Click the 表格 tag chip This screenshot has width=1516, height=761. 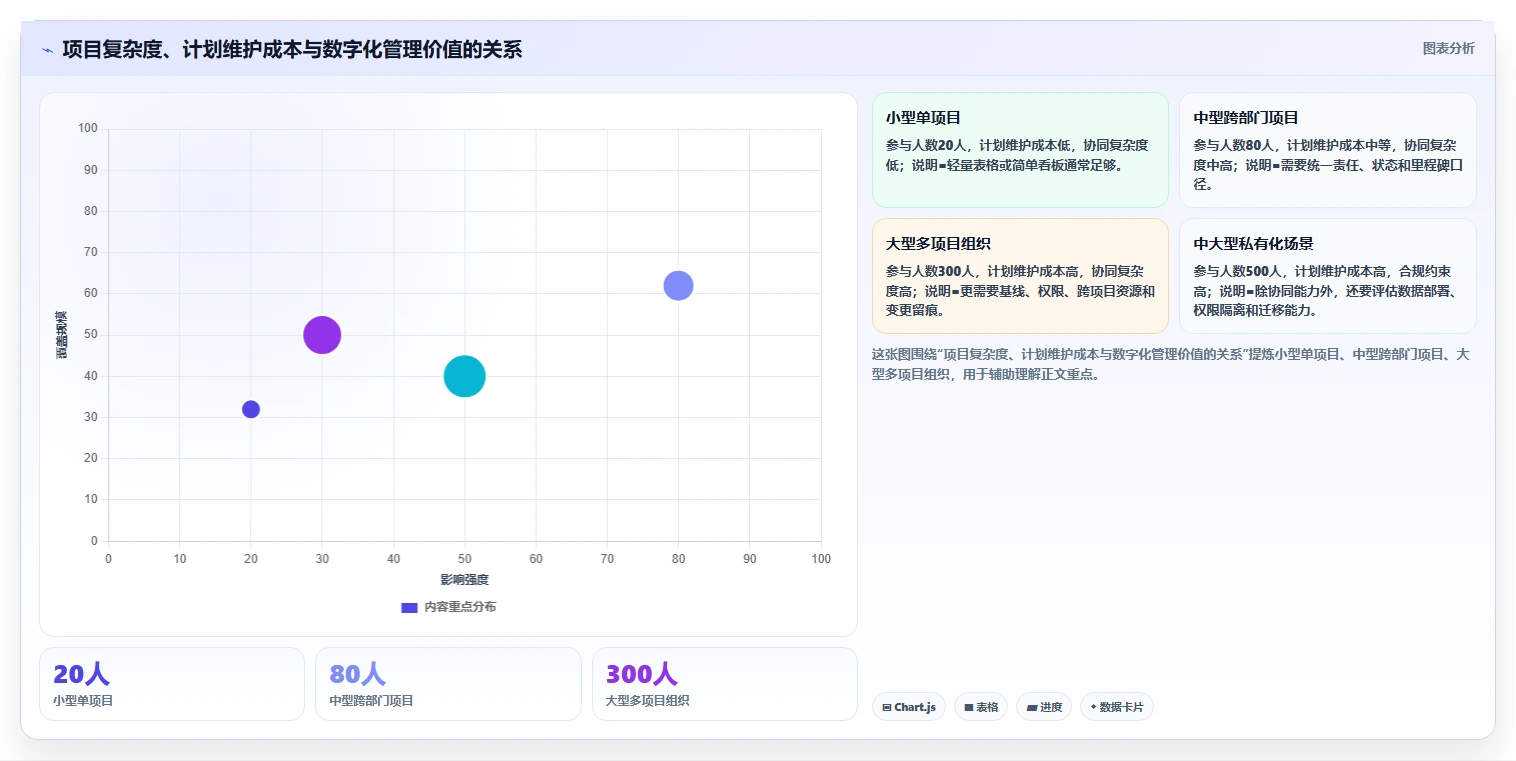981,707
